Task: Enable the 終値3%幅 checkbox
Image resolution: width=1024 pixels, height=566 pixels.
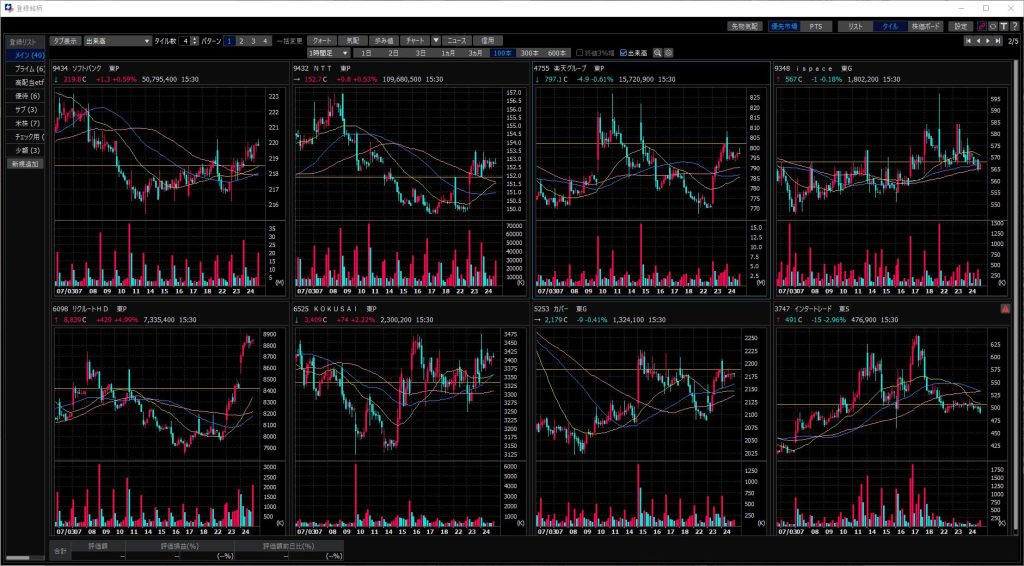Action: click(579, 52)
